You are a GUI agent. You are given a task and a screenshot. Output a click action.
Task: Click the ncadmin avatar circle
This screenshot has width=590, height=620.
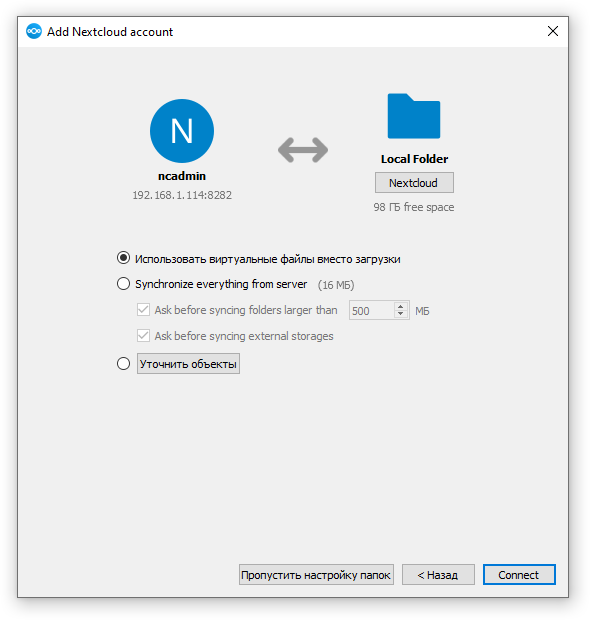pos(182,131)
